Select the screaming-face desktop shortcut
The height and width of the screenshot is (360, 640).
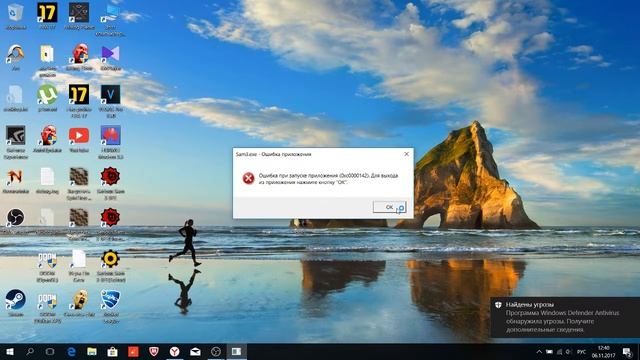pos(79,303)
